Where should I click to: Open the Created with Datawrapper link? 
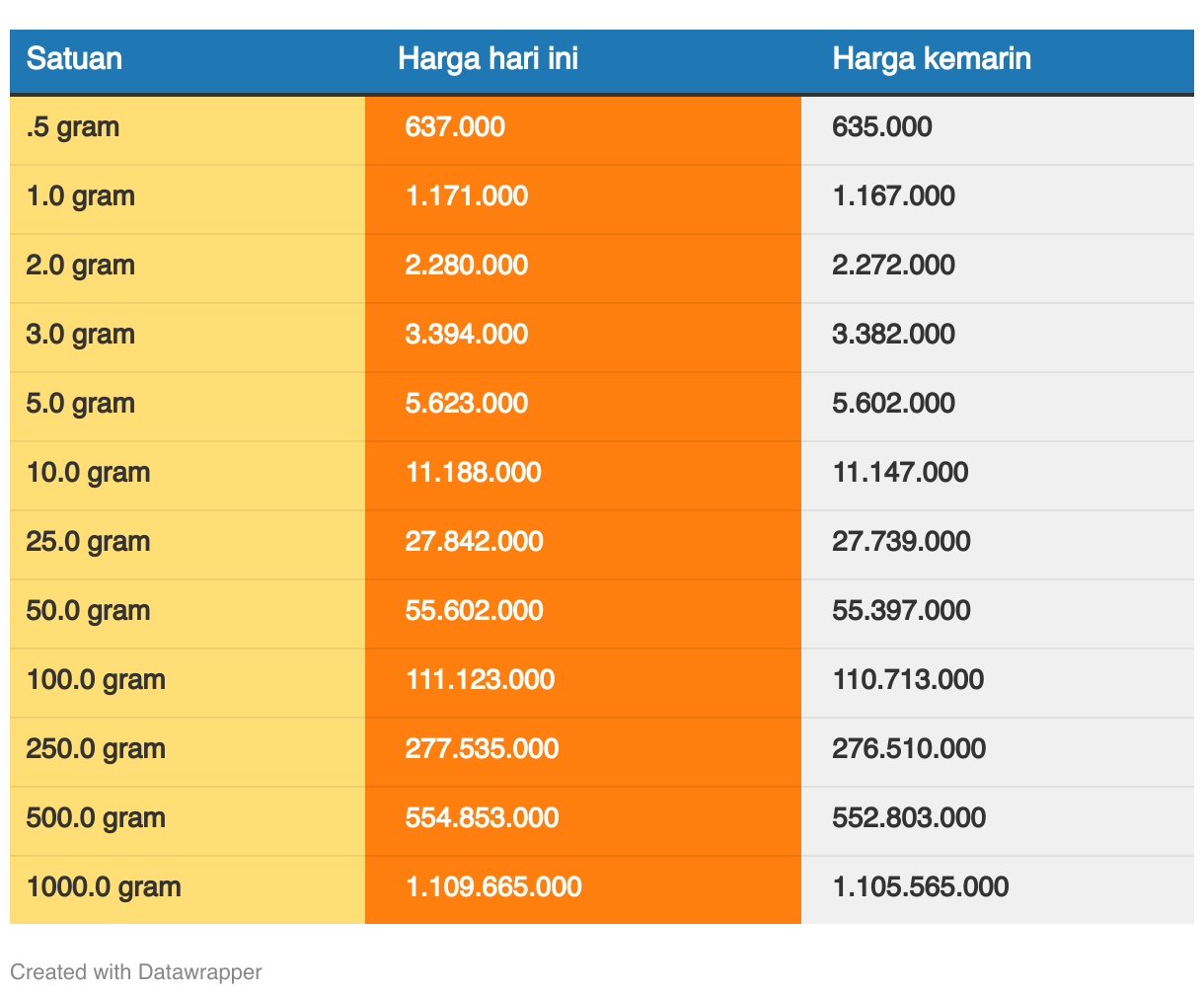(x=136, y=971)
